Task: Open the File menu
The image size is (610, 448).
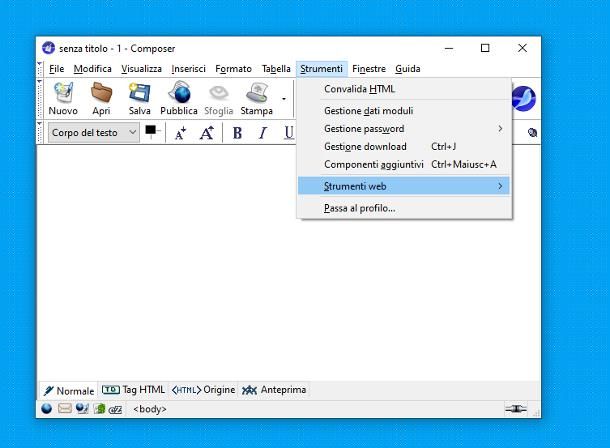Action: 56,69
